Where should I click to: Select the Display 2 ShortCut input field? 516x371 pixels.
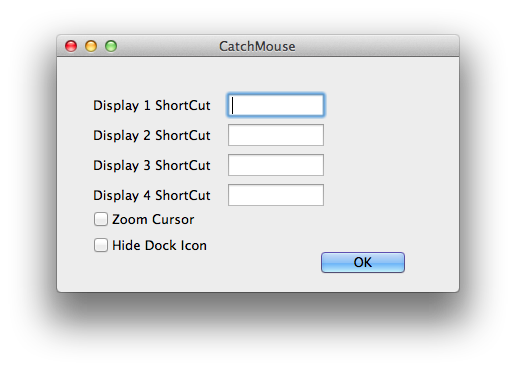pyautogui.click(x=276, y=135)
